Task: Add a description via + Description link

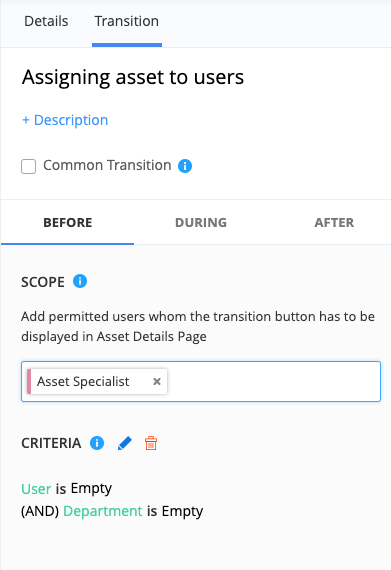Action: click(65, 120)
